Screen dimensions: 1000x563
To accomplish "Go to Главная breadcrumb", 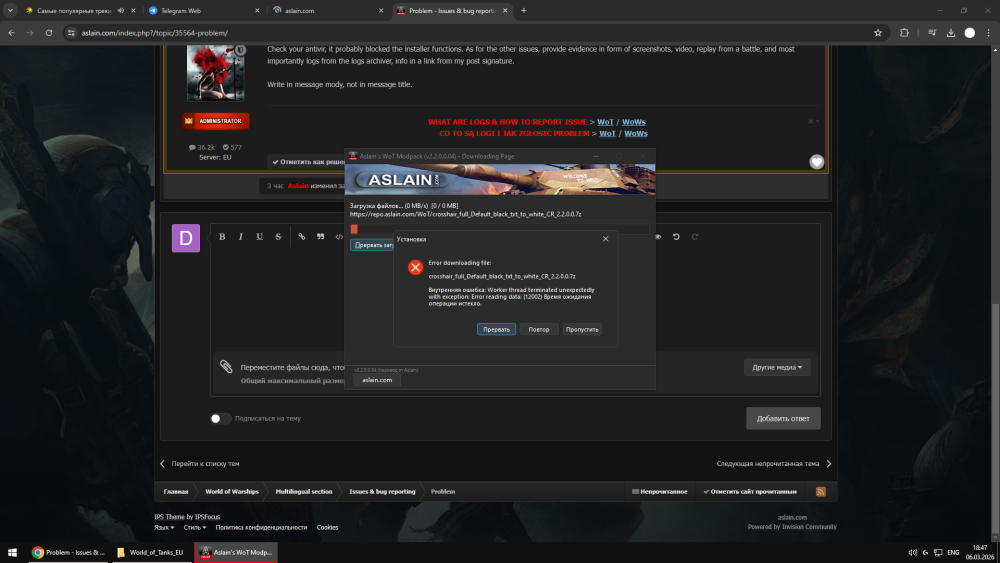I will [175, 492].
